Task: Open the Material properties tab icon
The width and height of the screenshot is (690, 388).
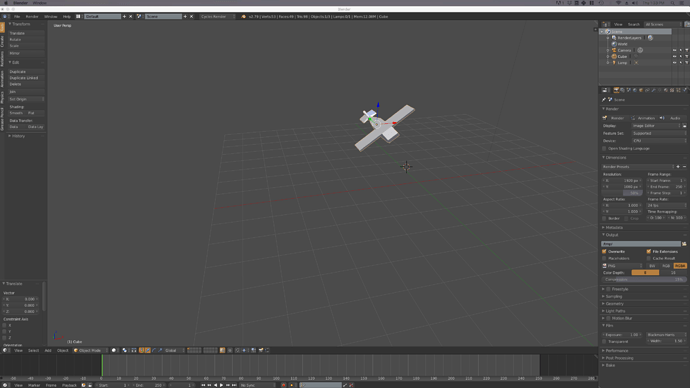Action: coord(666,90)
